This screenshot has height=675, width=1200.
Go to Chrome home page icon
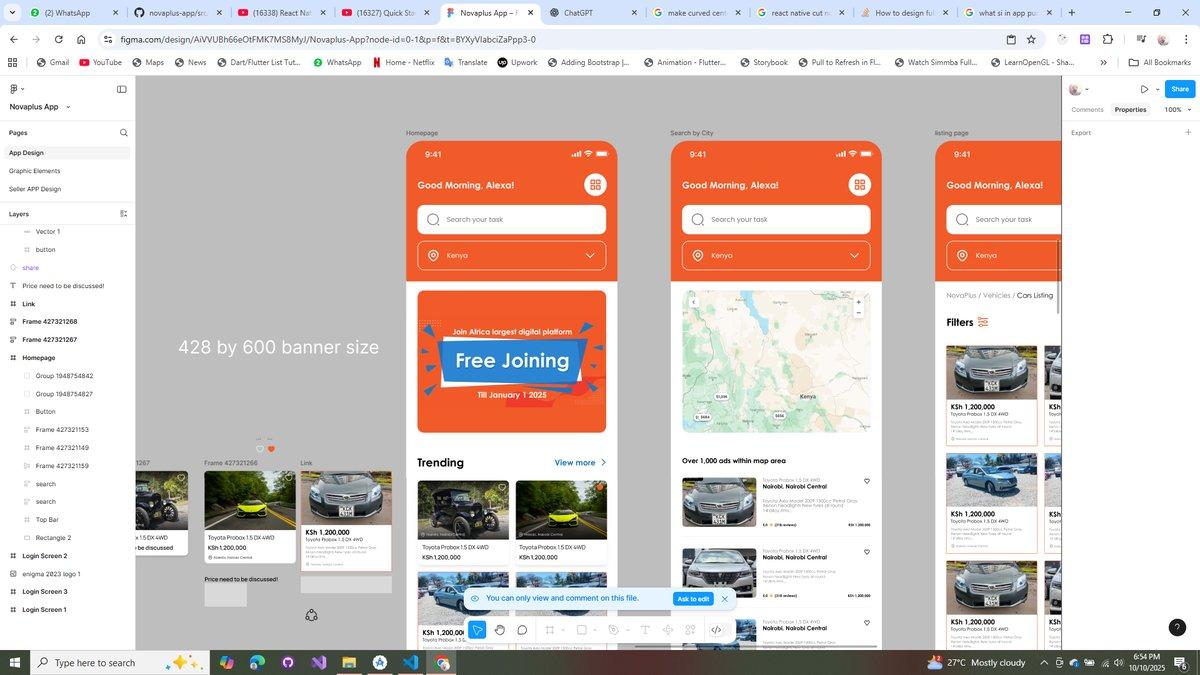click(82, 39)
